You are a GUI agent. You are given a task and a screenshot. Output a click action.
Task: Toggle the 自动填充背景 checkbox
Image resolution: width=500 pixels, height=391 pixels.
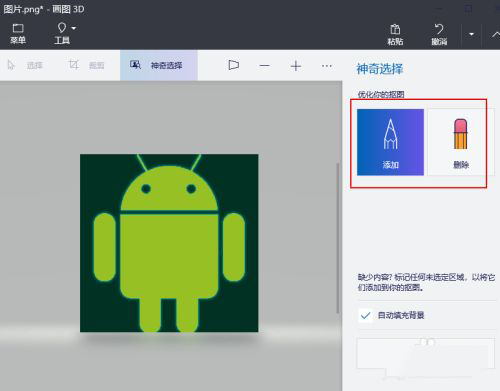coord(365,315)
